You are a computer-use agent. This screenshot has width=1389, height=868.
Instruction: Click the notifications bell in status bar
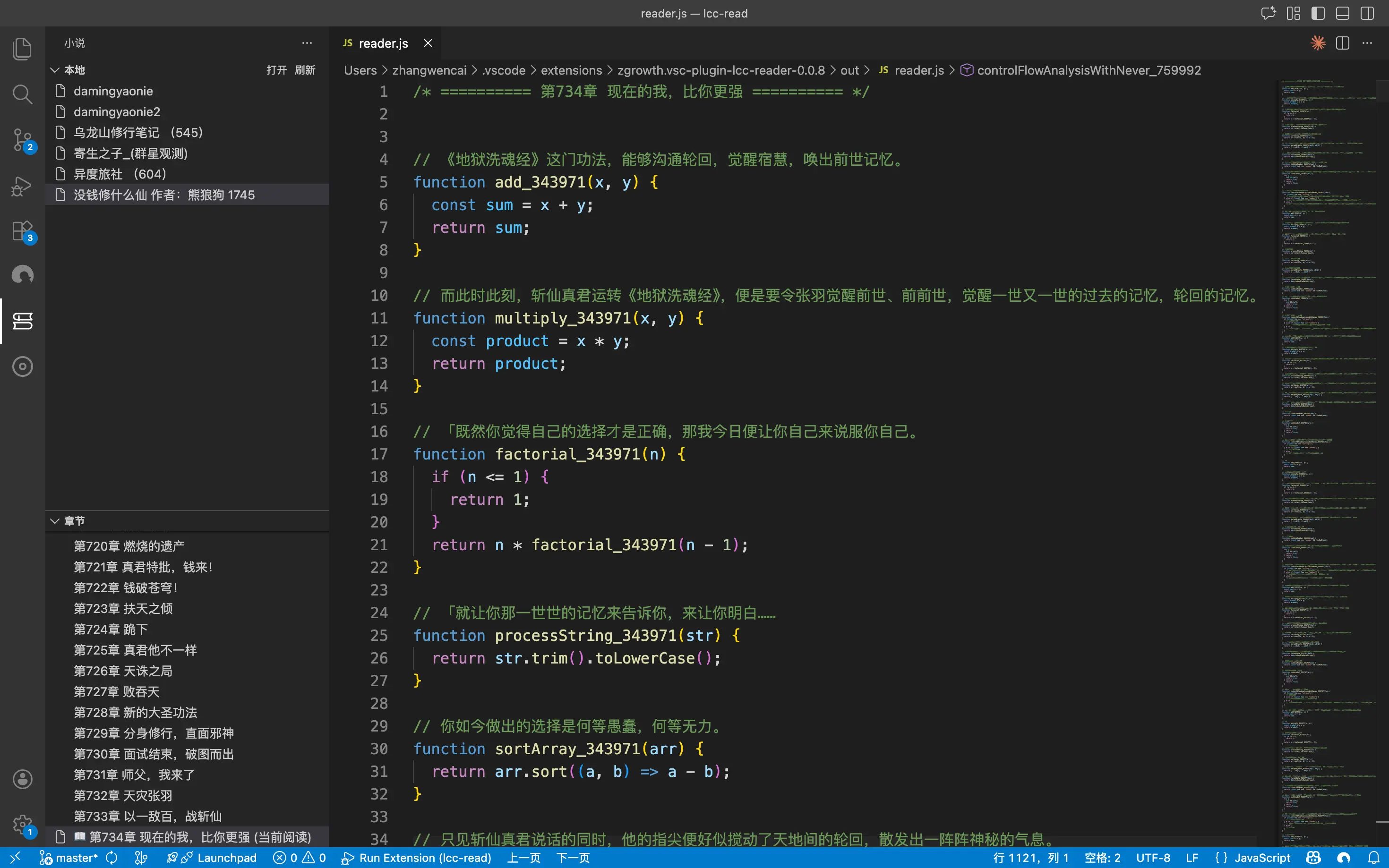coord(1373,858)
